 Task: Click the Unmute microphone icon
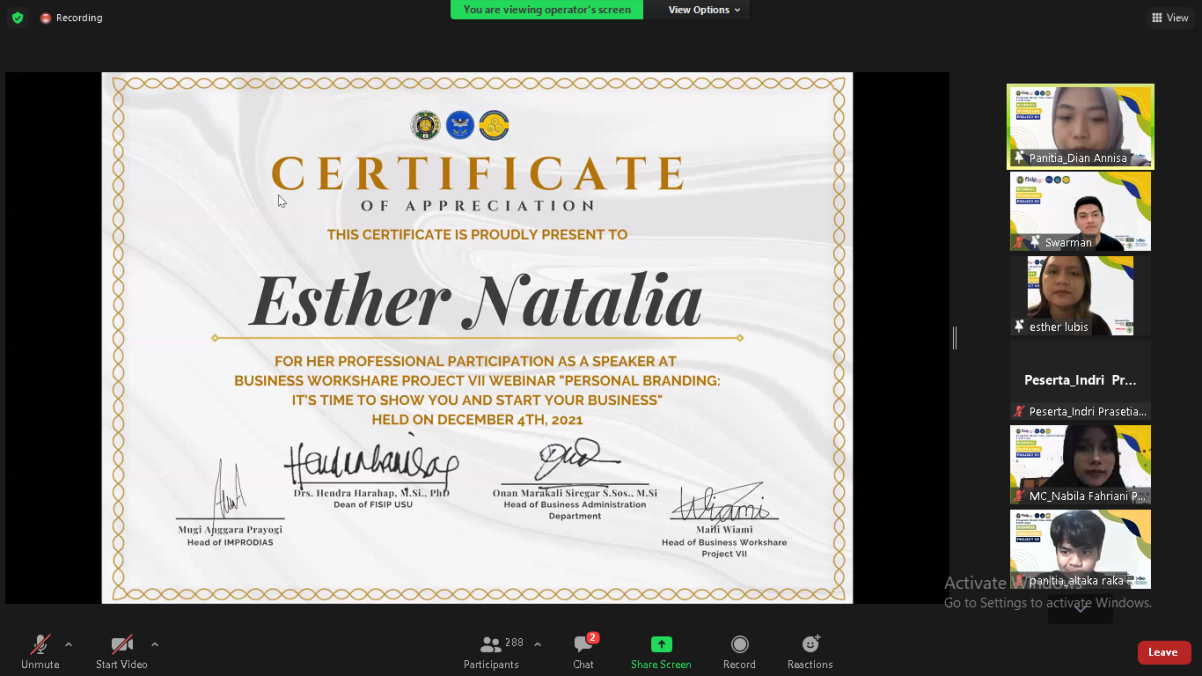(x=40, y=644)
